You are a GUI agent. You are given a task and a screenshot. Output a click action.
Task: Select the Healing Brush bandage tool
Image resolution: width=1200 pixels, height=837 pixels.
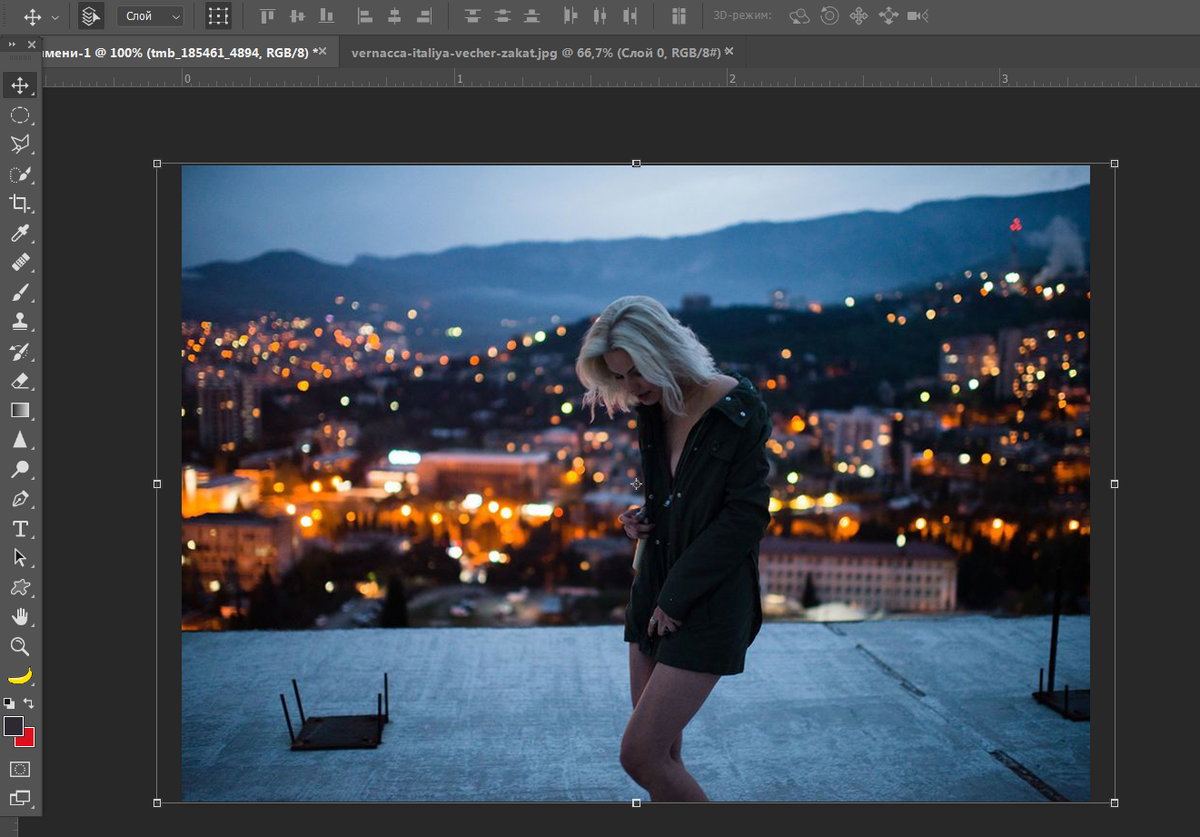tap(20, 262)
